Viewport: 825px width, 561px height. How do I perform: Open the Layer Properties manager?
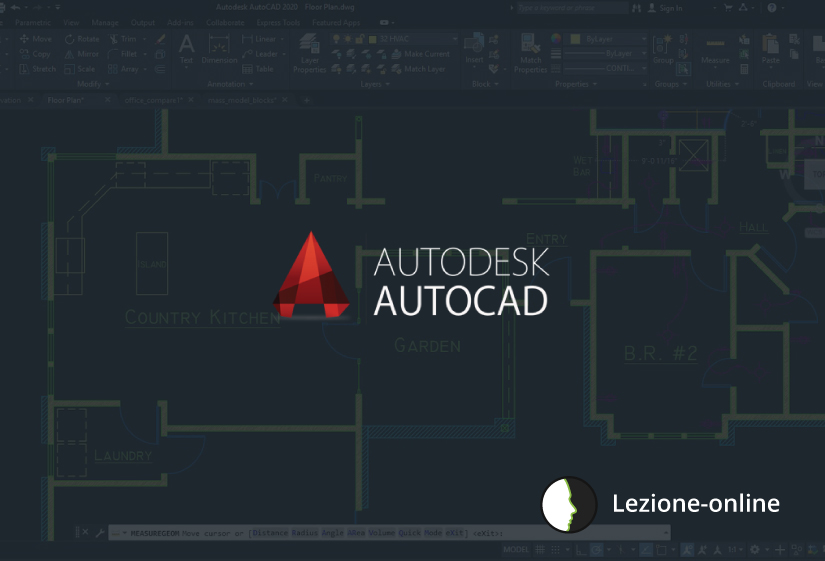[x=309, y=55]
